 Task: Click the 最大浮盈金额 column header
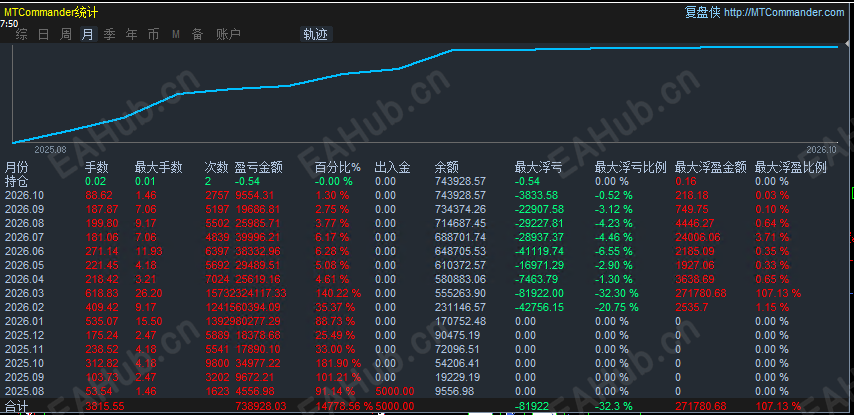[x=711, y=167]
